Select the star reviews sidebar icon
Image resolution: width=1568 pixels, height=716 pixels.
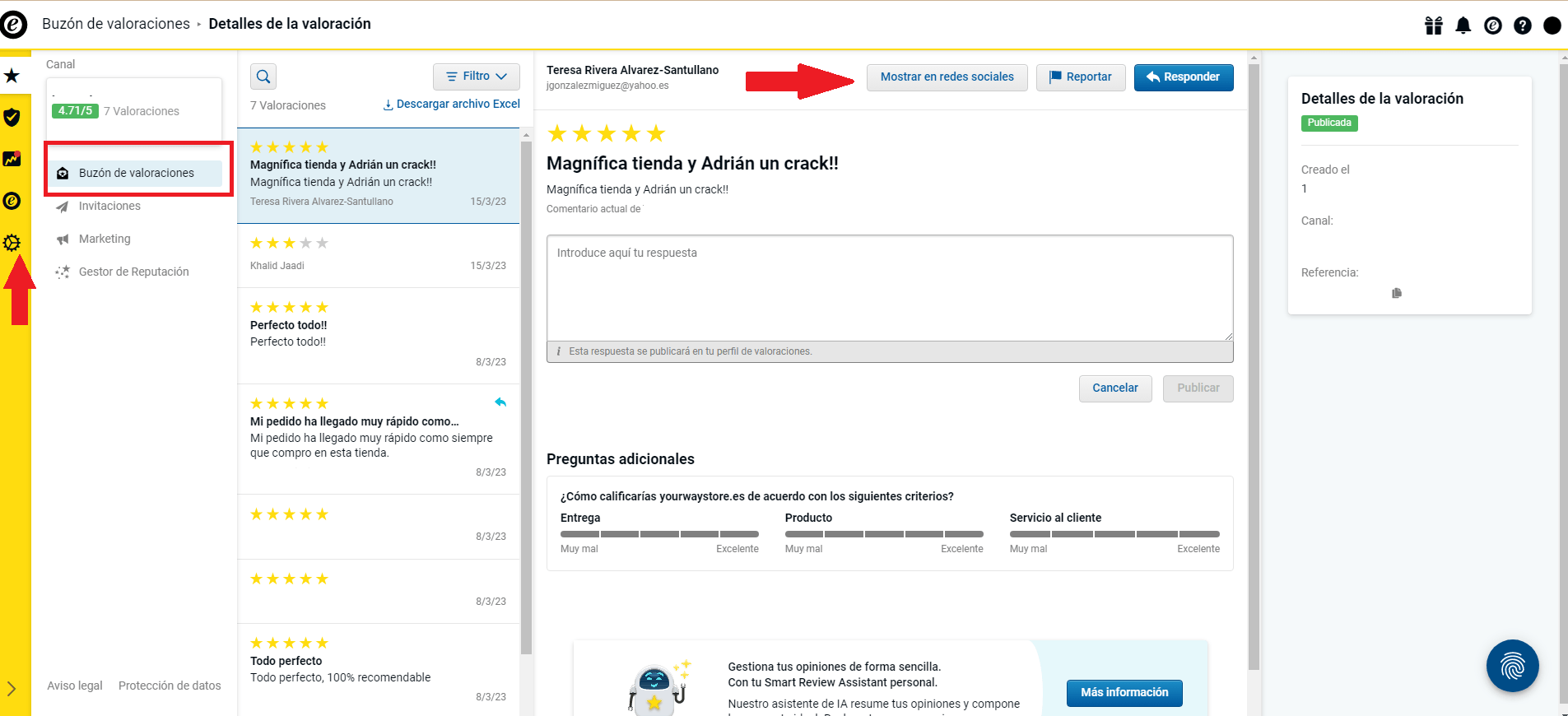click(x=12, y=76)
